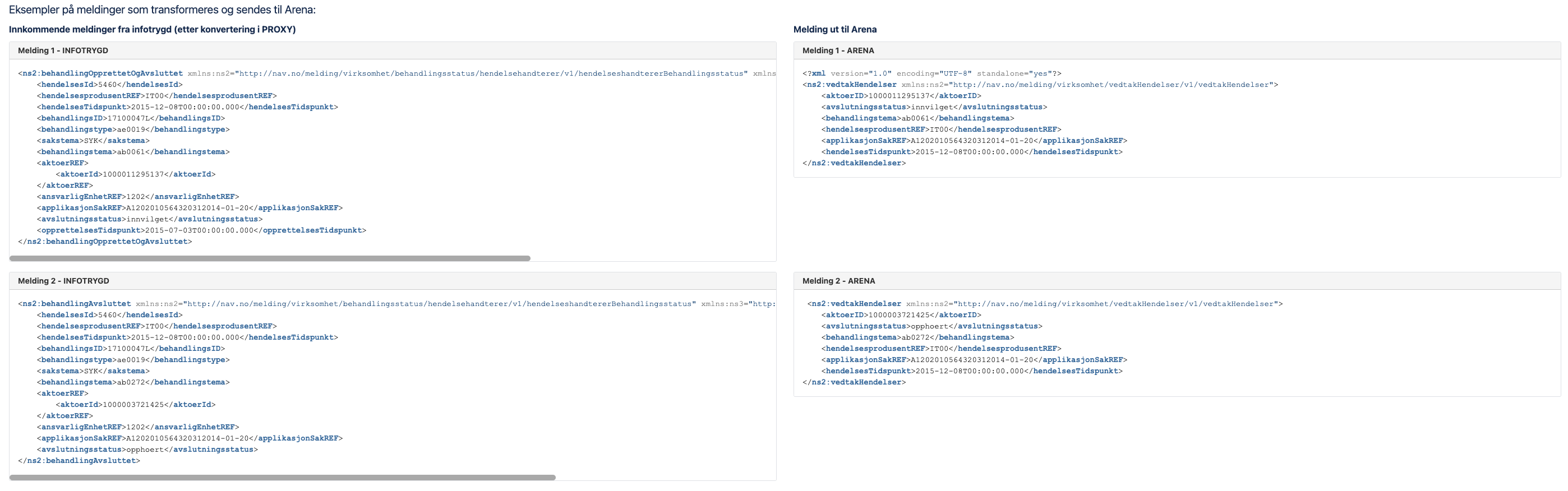
Task: Click behandlingsID 17100047L in Melding 1 INFOTRYGD
Action: [x=131, y=118]
